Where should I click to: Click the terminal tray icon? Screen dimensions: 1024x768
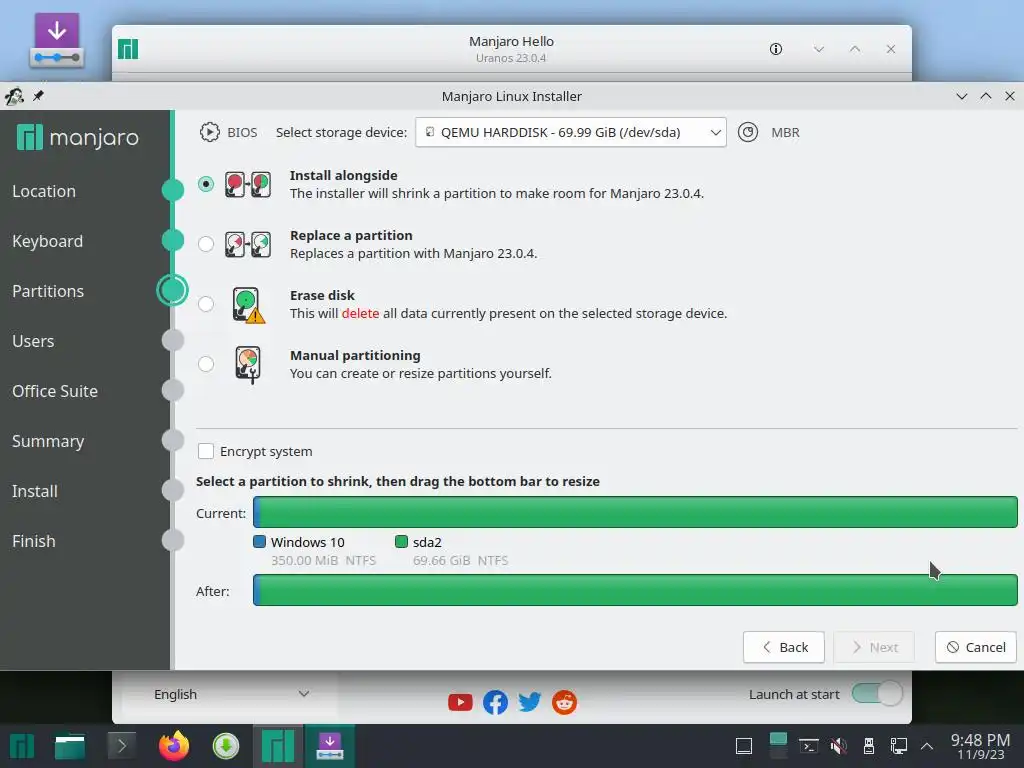coord(809,746)
